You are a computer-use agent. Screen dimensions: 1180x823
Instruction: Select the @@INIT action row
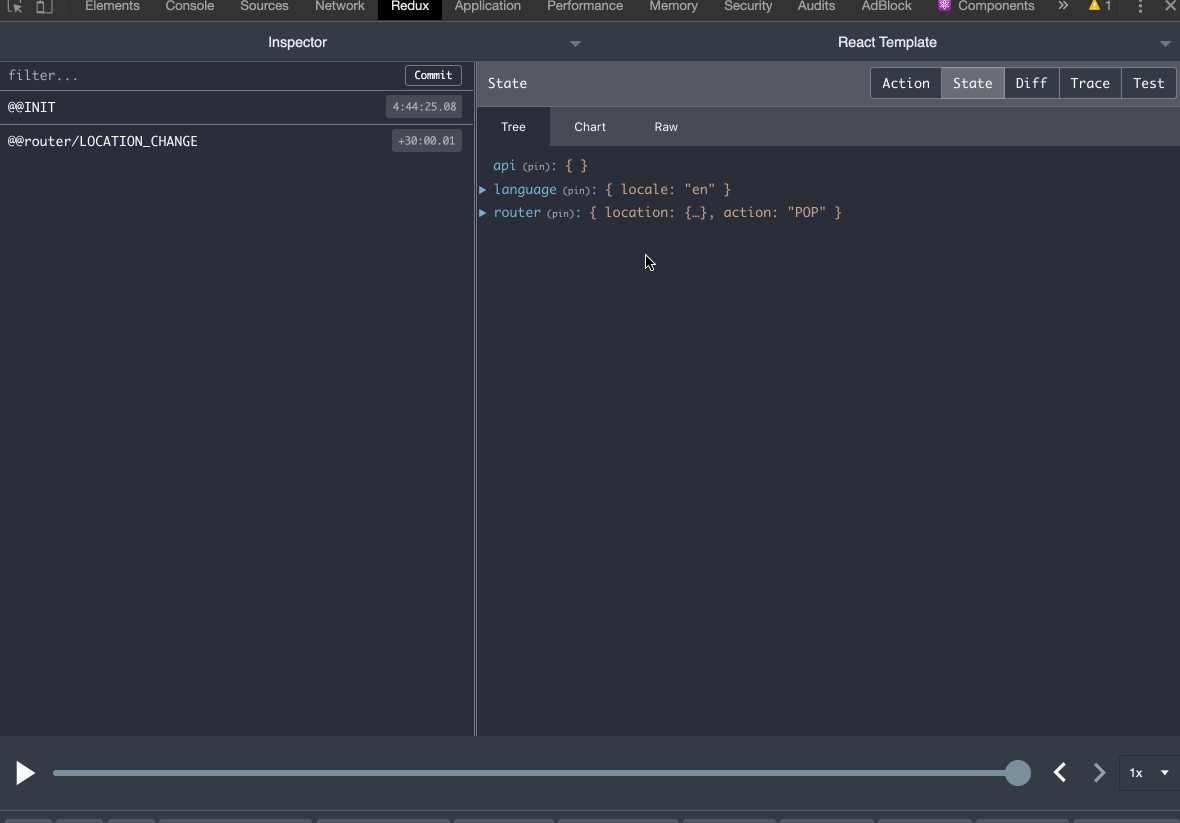pyautogui.click(x=236, y=107)
